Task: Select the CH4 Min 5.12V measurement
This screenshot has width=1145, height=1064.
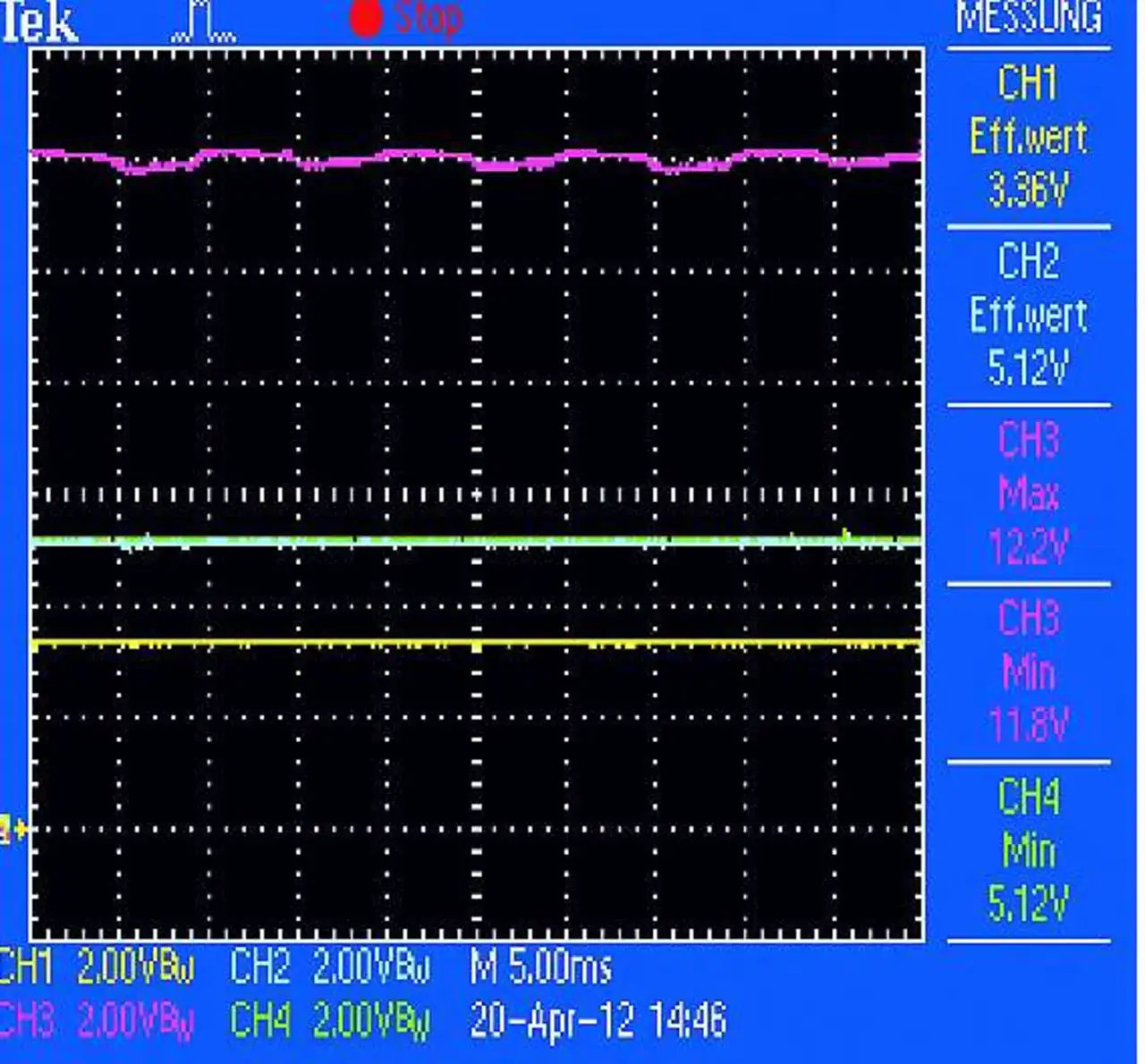Action: (1029, 849)
